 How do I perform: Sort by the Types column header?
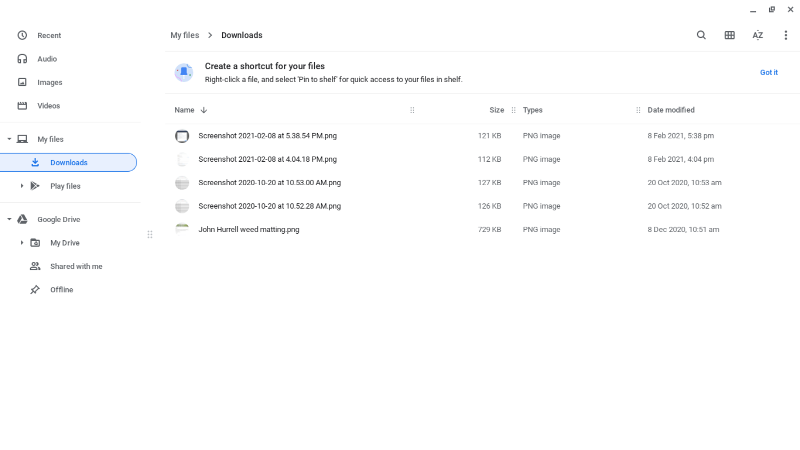[x=533, y=110]
